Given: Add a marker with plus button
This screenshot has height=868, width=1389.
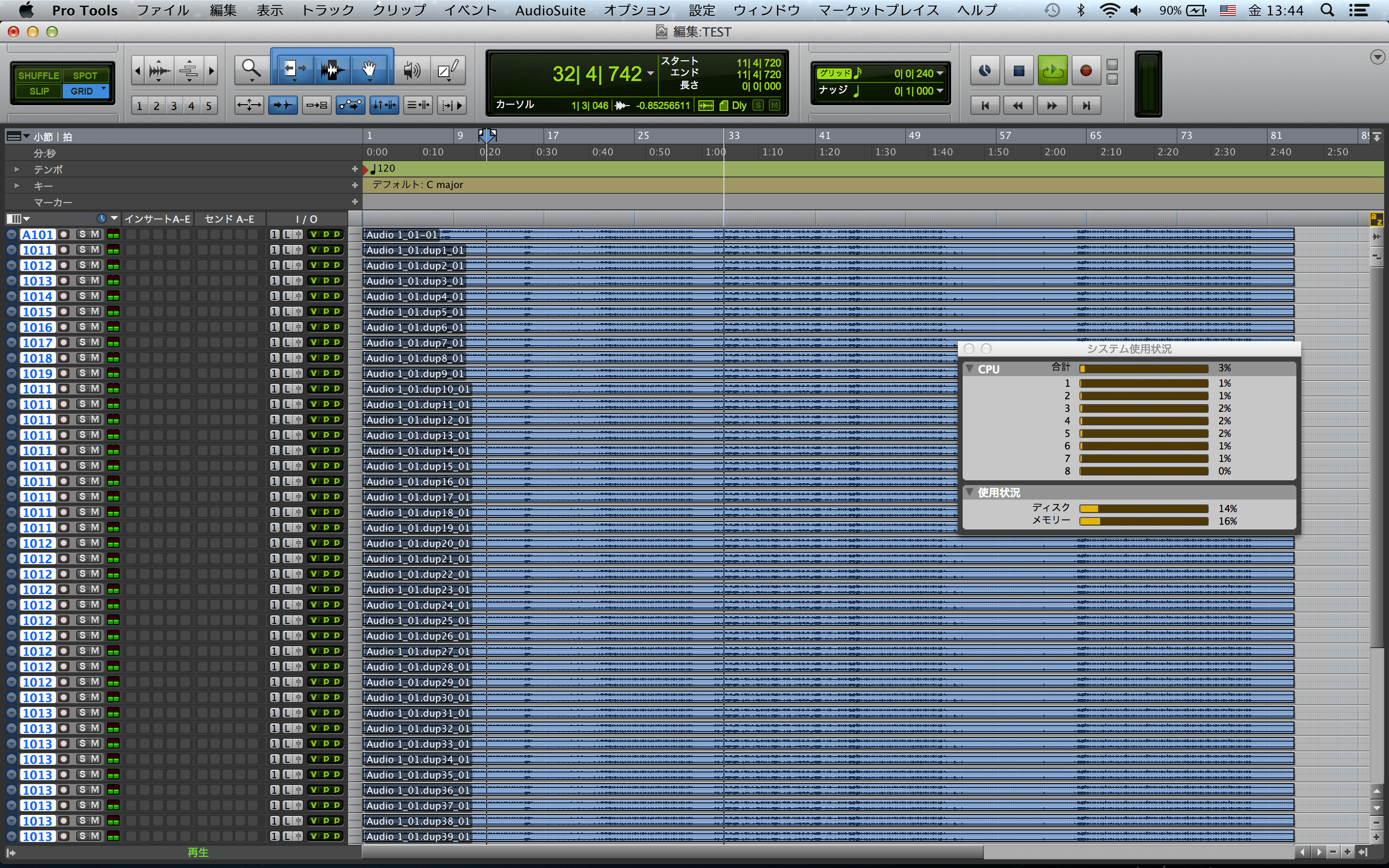Looking at the screenshot, I should point(354,202).
